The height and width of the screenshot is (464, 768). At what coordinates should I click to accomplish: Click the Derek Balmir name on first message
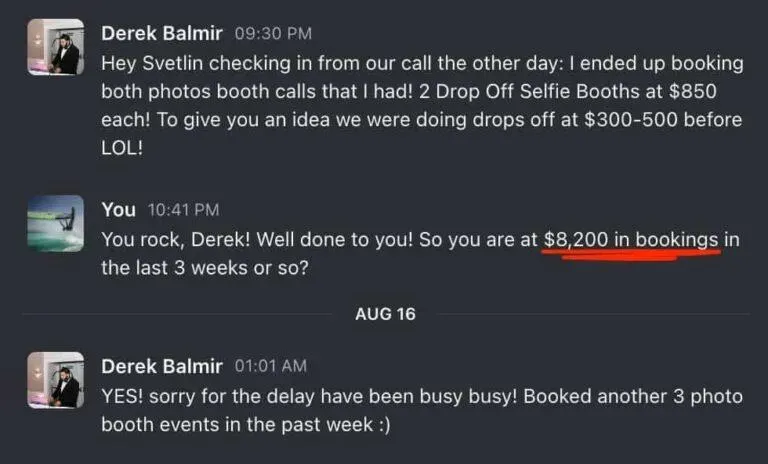(162, 33)
